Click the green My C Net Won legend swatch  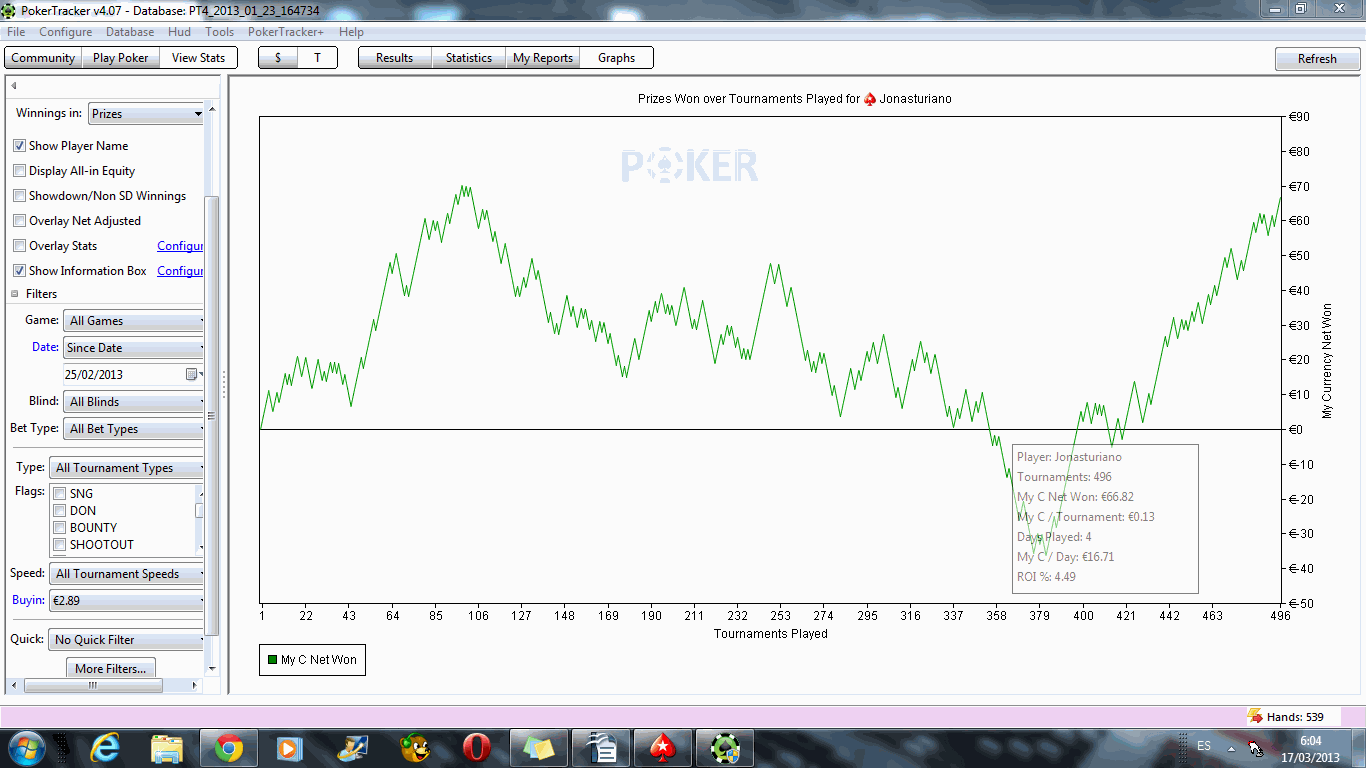pos(272,660)
